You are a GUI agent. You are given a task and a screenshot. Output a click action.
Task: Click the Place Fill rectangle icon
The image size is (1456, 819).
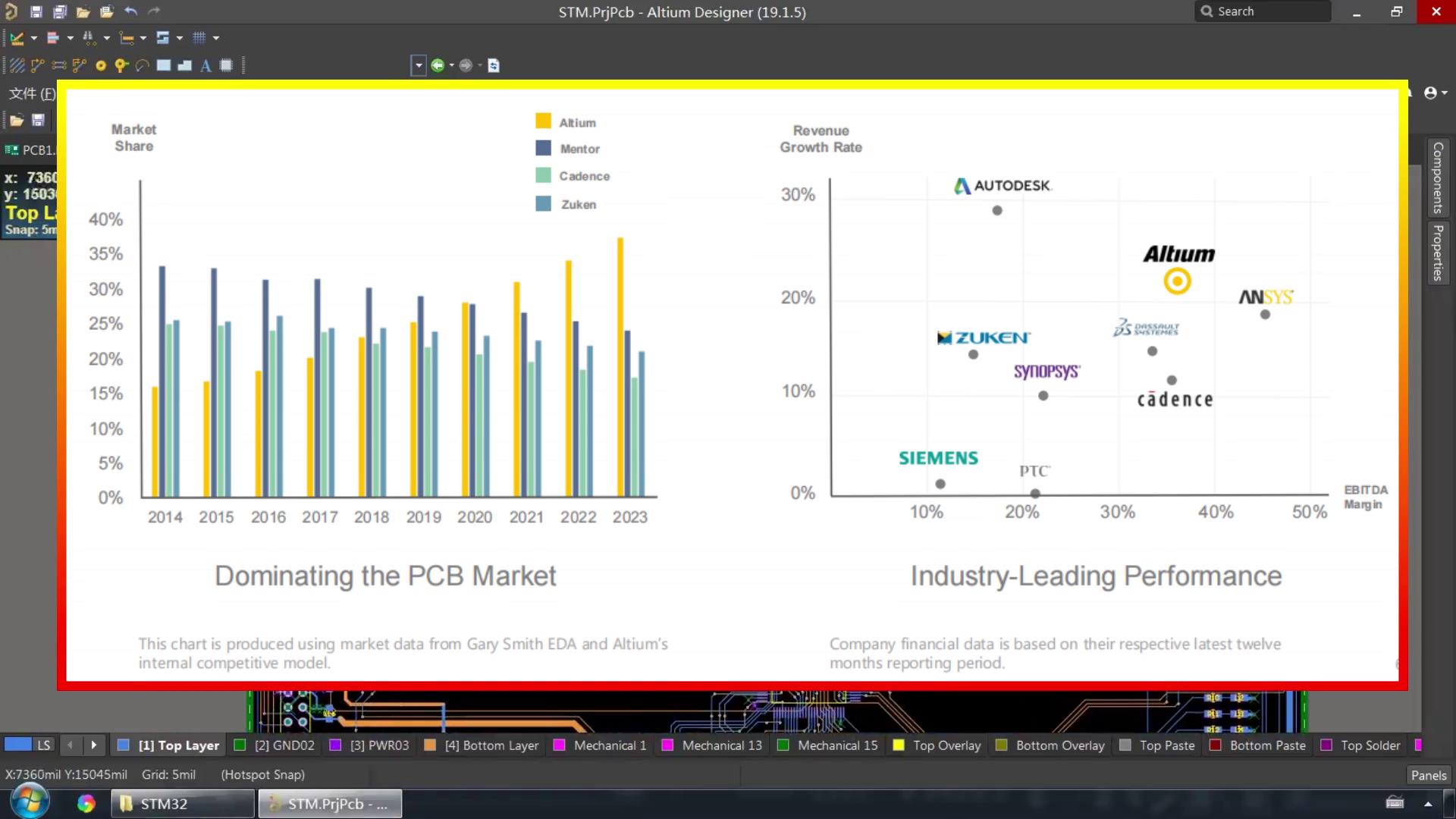[163, 66]
